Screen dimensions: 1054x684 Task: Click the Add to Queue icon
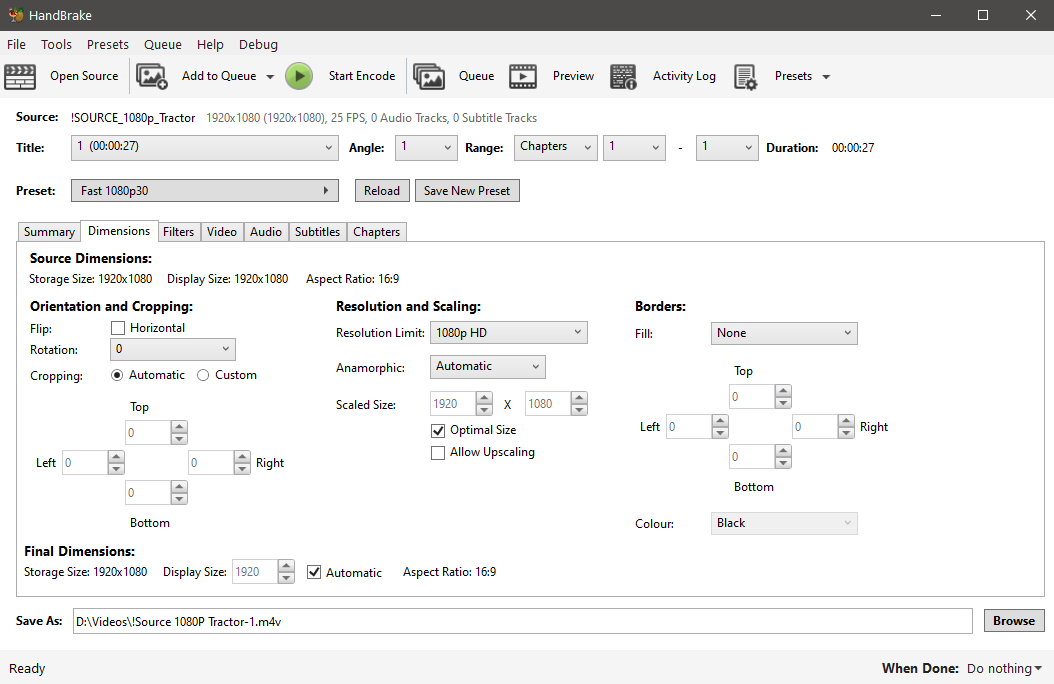152,76
